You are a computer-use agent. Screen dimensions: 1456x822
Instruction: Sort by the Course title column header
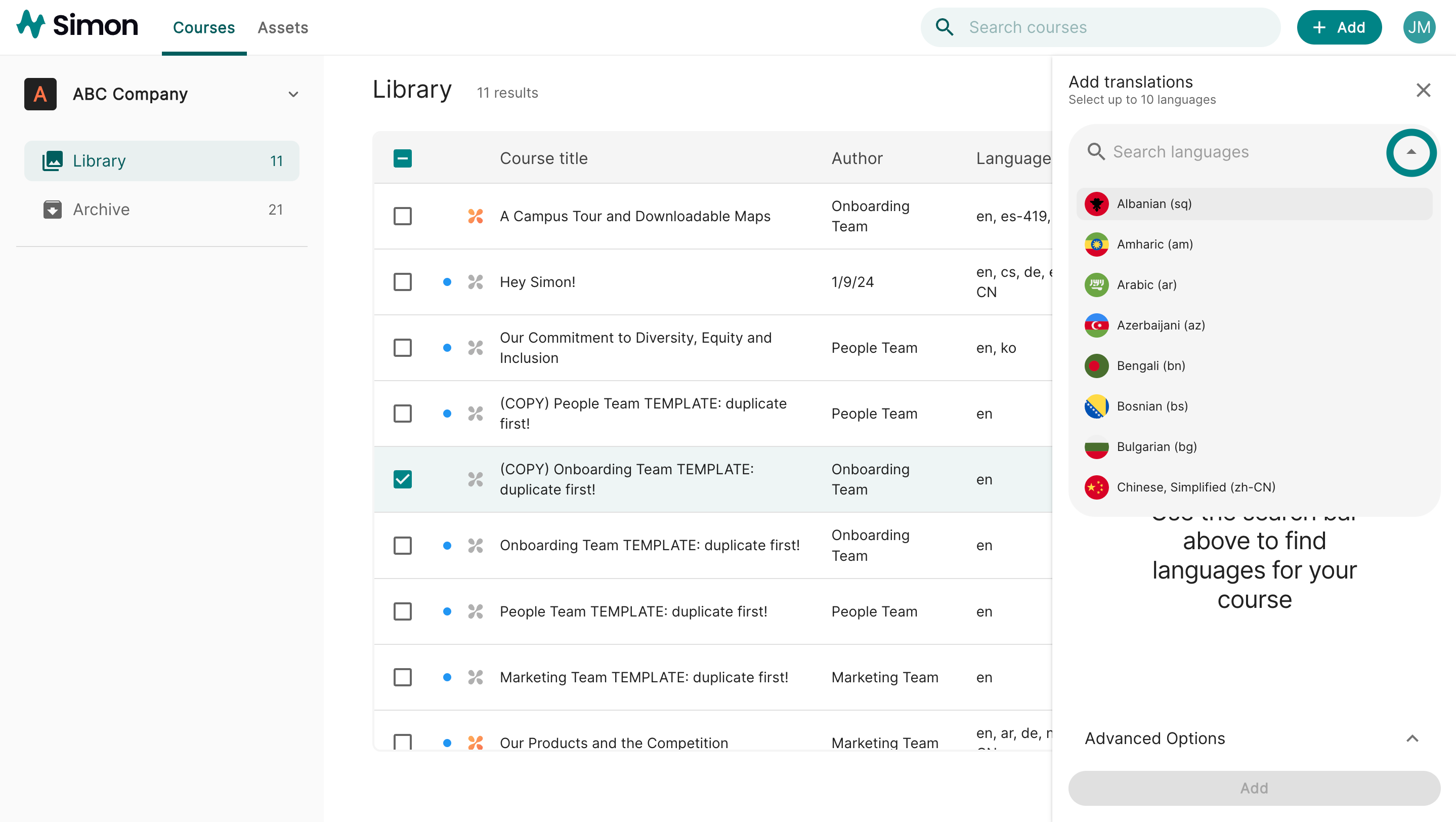coord(544,158)
